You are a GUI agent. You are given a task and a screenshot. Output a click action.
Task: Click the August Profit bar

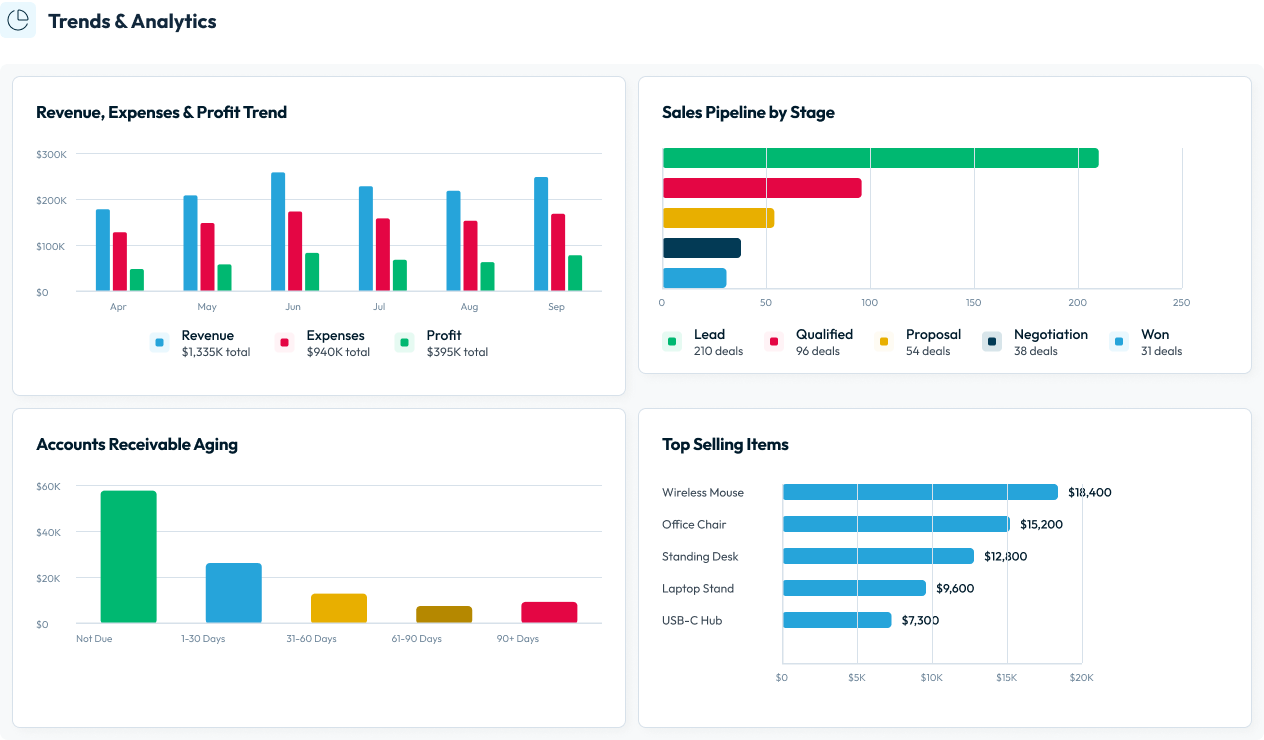(488, 277)
